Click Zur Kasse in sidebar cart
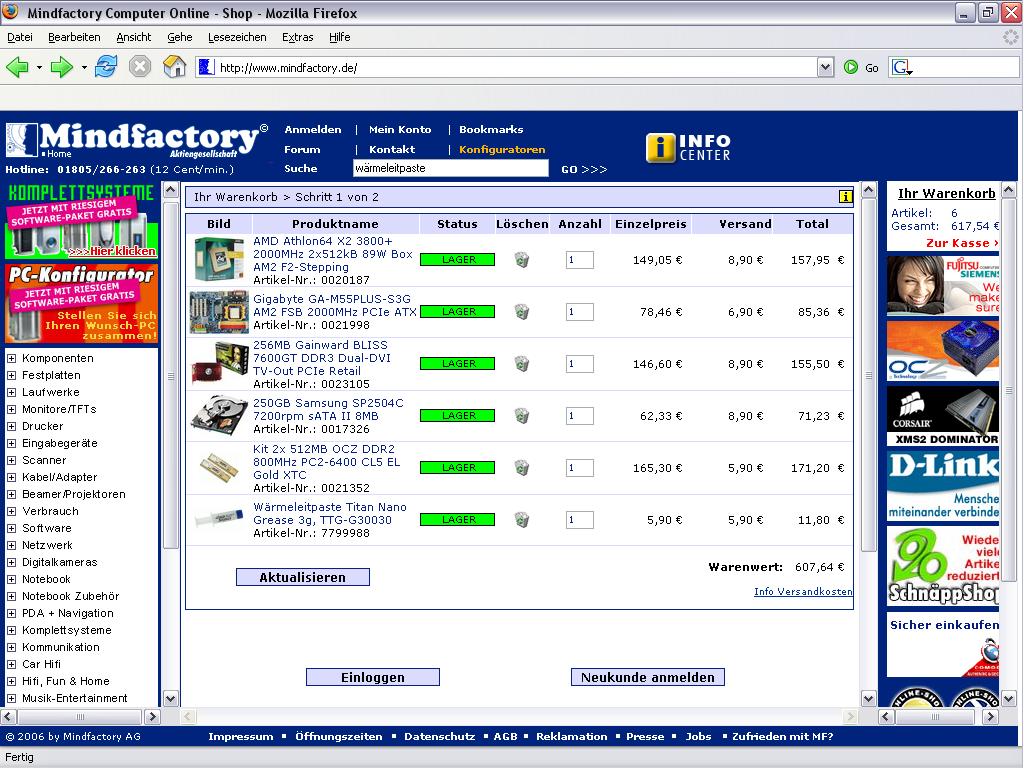This screenshot has width=1024, height=768. (x=961, y=243)
